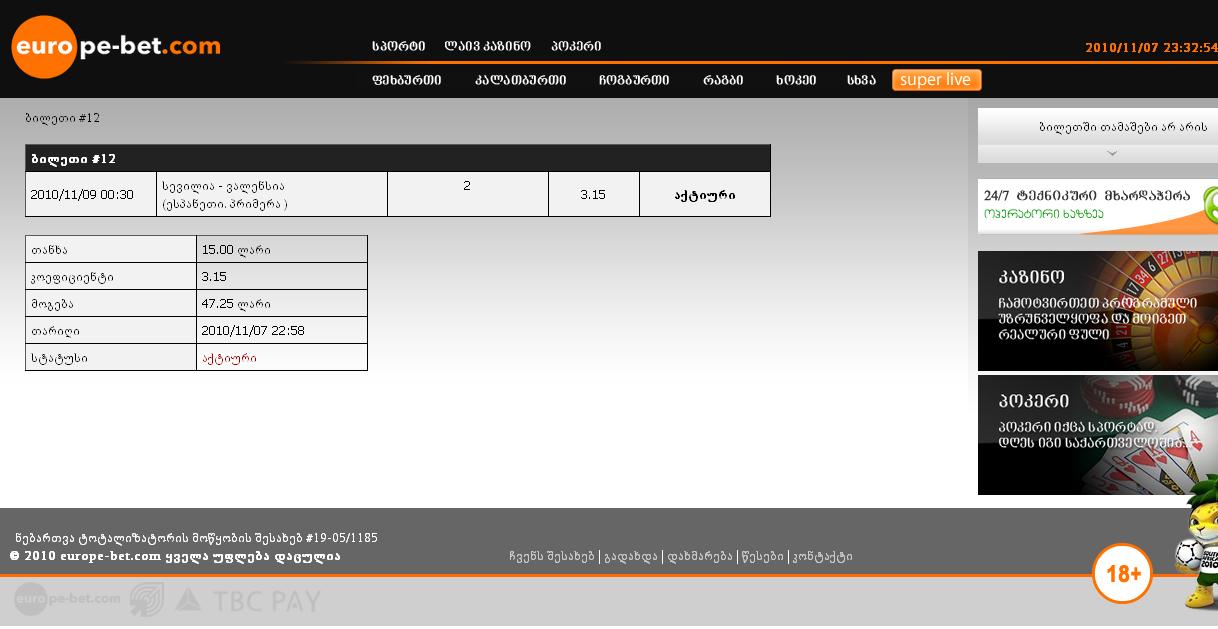Select the ჩოგბურთი sport tab

pyautogui.click(x=634, y=80)
